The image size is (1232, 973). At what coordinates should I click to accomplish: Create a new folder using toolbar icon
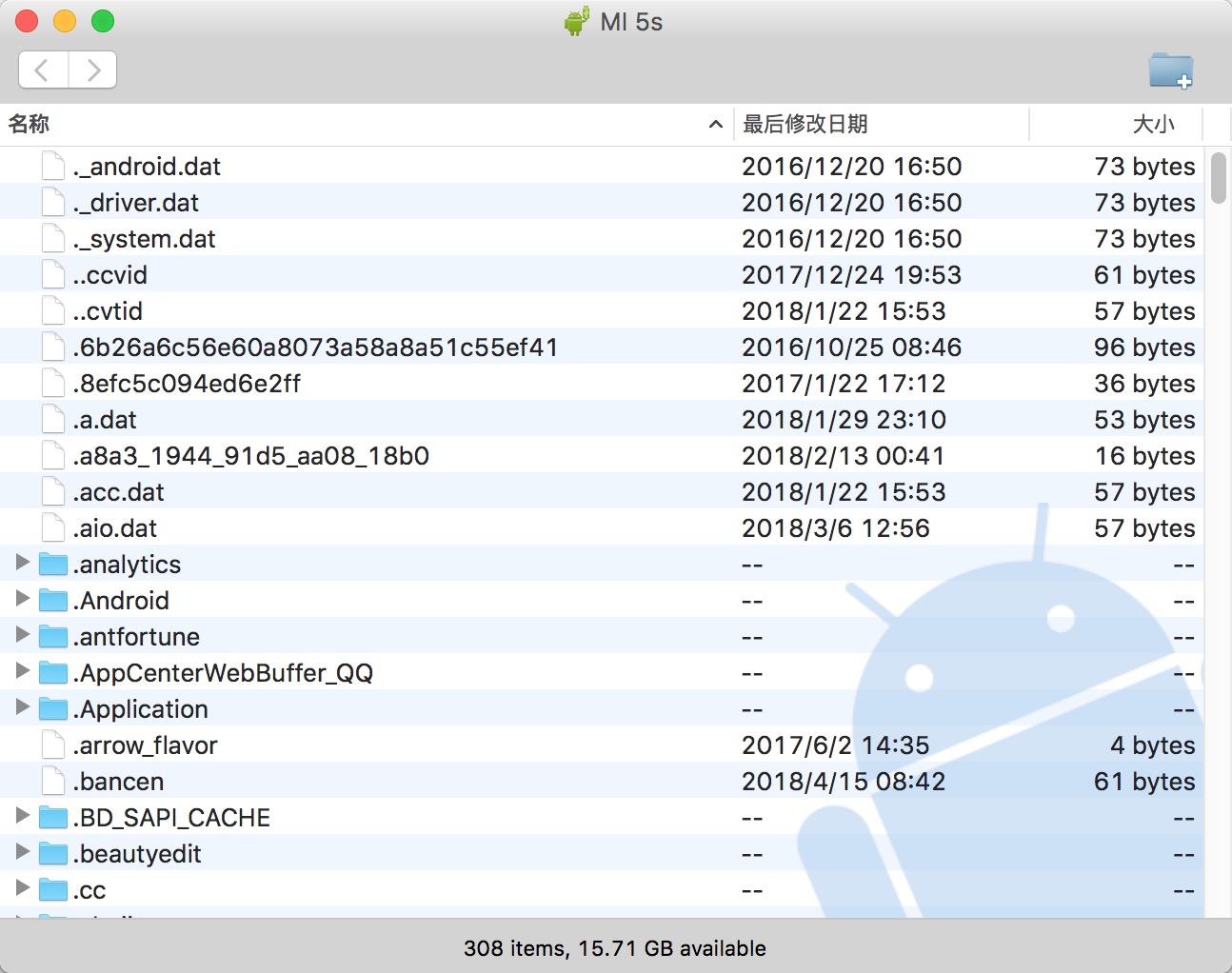[1171, 70]
